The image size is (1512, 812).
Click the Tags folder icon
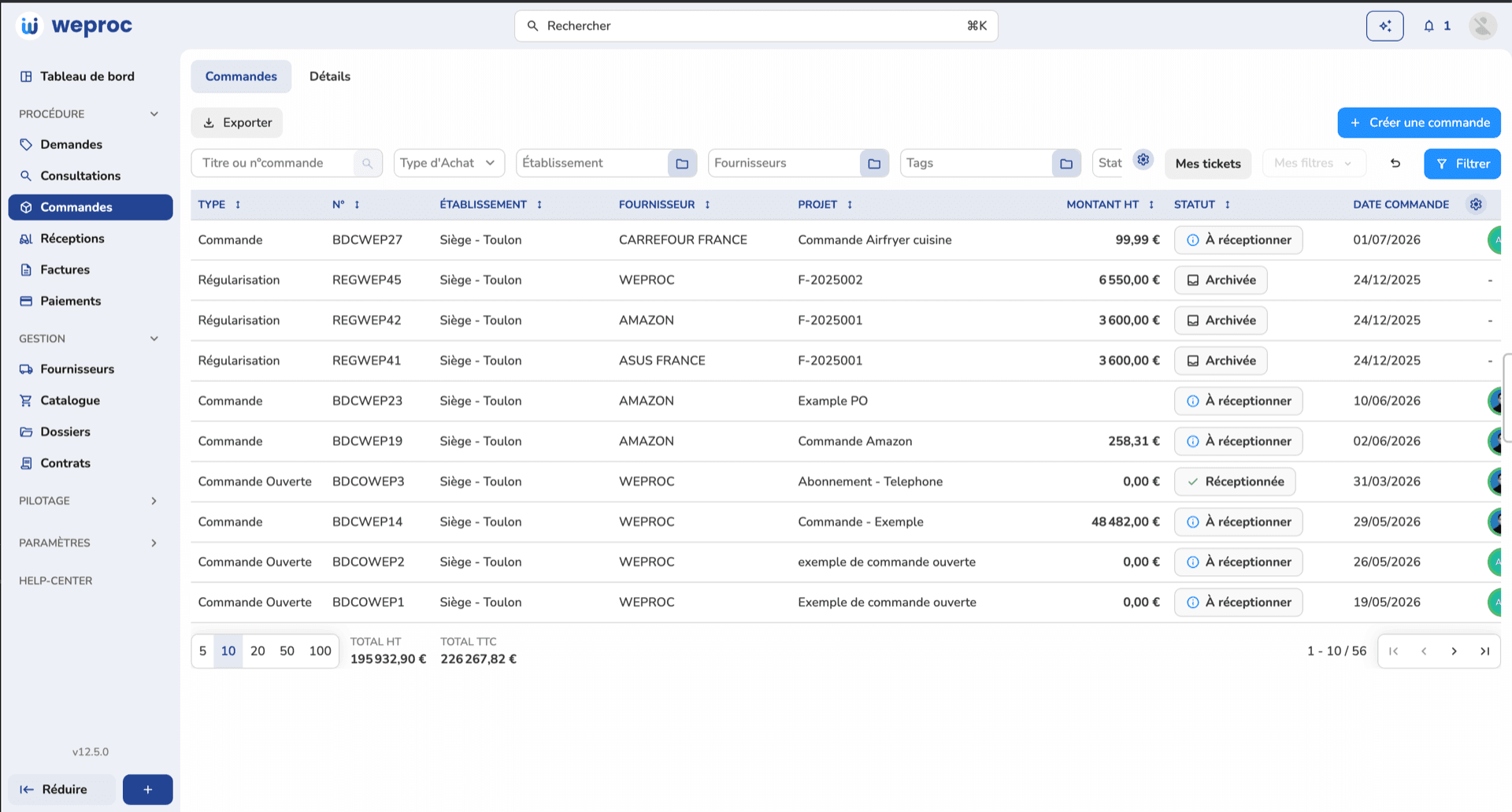tap(1066, 163)
